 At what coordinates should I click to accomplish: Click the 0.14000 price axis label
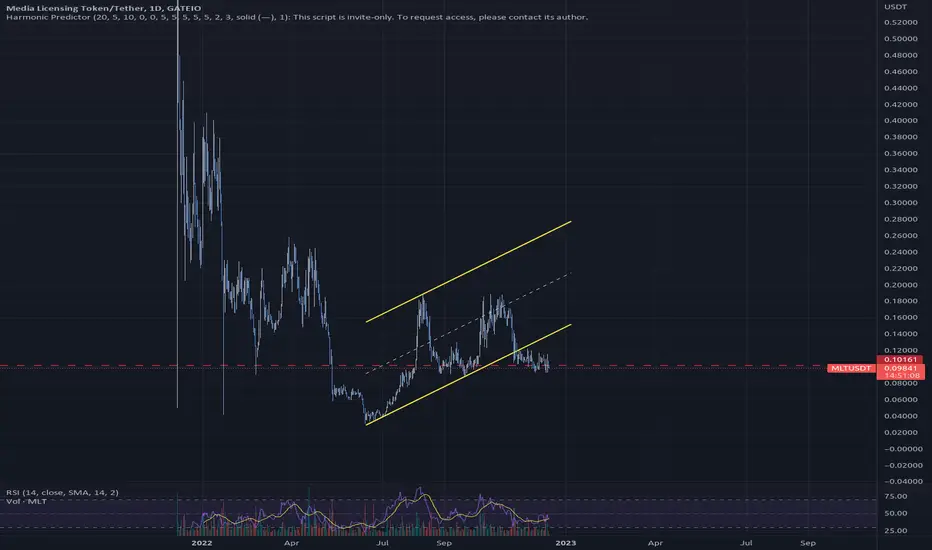pyautogui.click(x=900, y=334)
